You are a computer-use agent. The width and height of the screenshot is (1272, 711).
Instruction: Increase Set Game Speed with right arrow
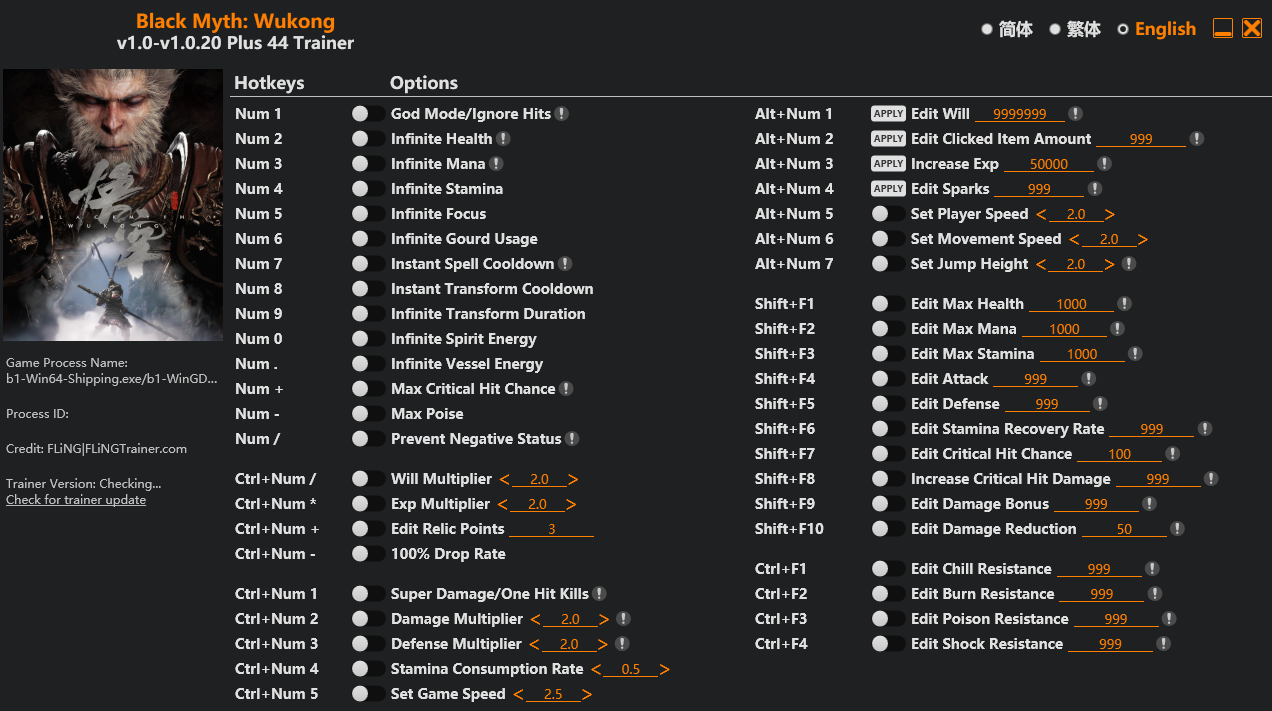[x=587, y=694]
